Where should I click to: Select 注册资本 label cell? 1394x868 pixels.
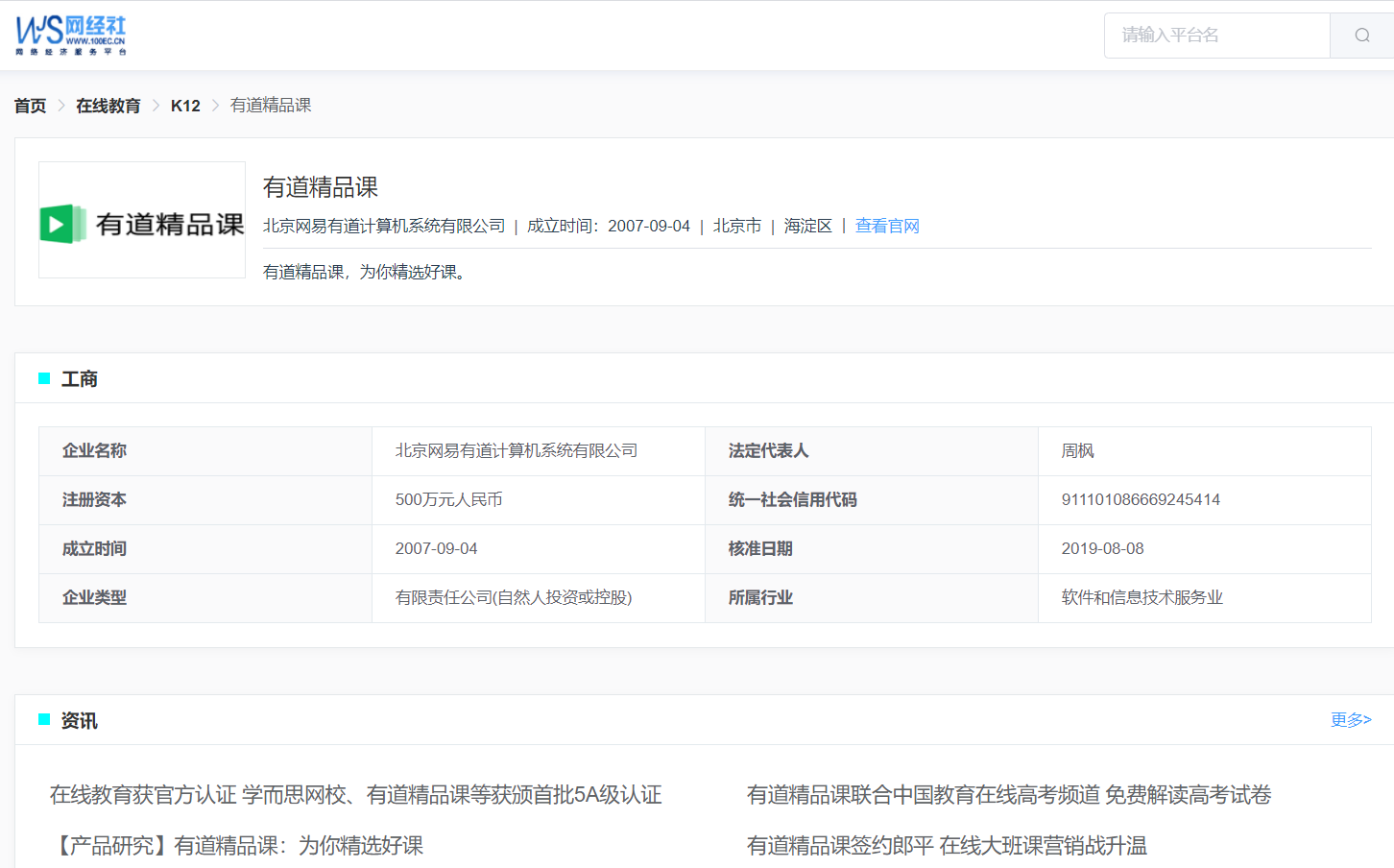pos(205,500)
